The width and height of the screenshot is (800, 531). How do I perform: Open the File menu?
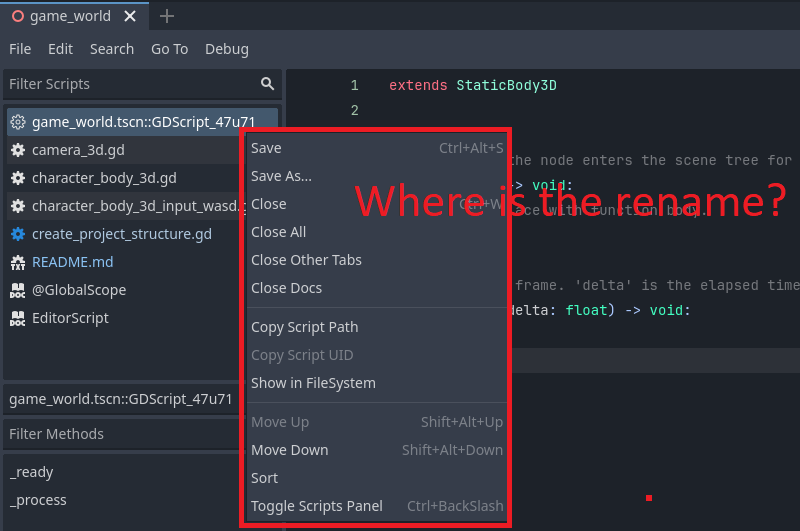20,49
